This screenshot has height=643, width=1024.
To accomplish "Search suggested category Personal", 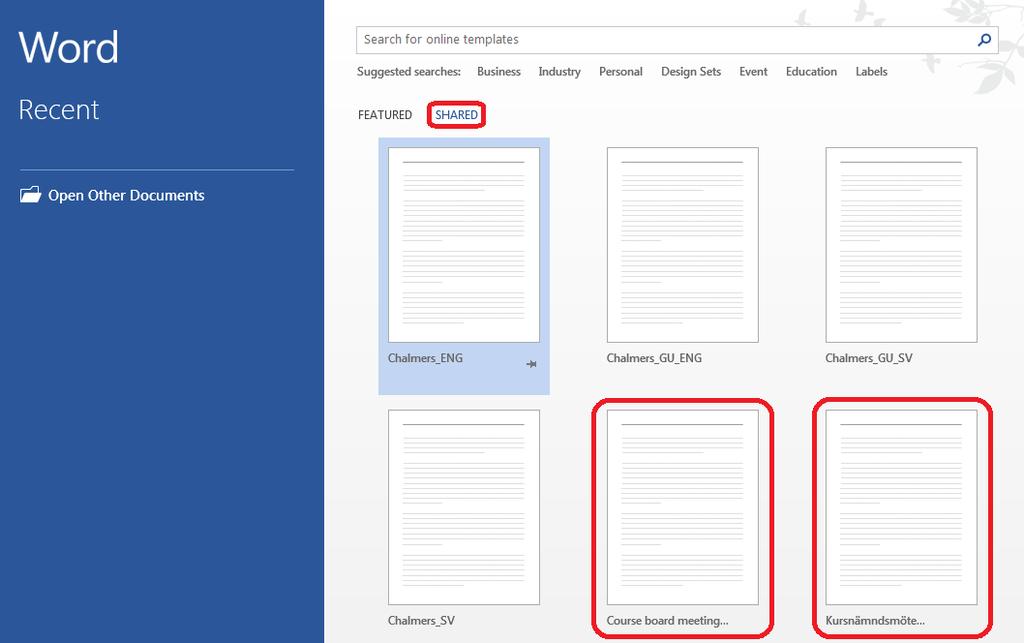I will point(620,72).
